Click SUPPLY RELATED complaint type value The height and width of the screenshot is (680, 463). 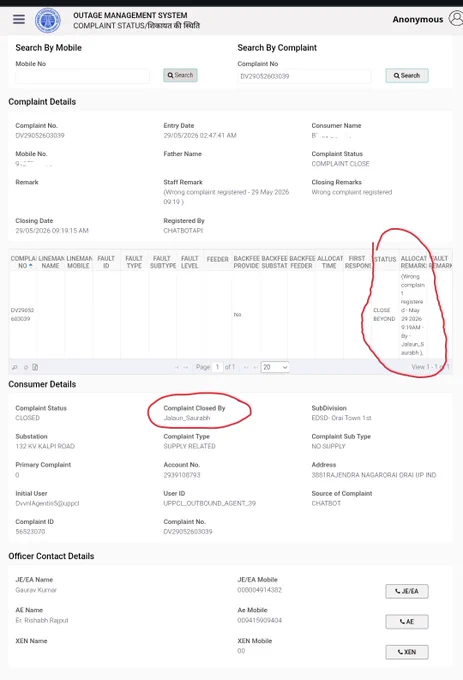(189, 446)
